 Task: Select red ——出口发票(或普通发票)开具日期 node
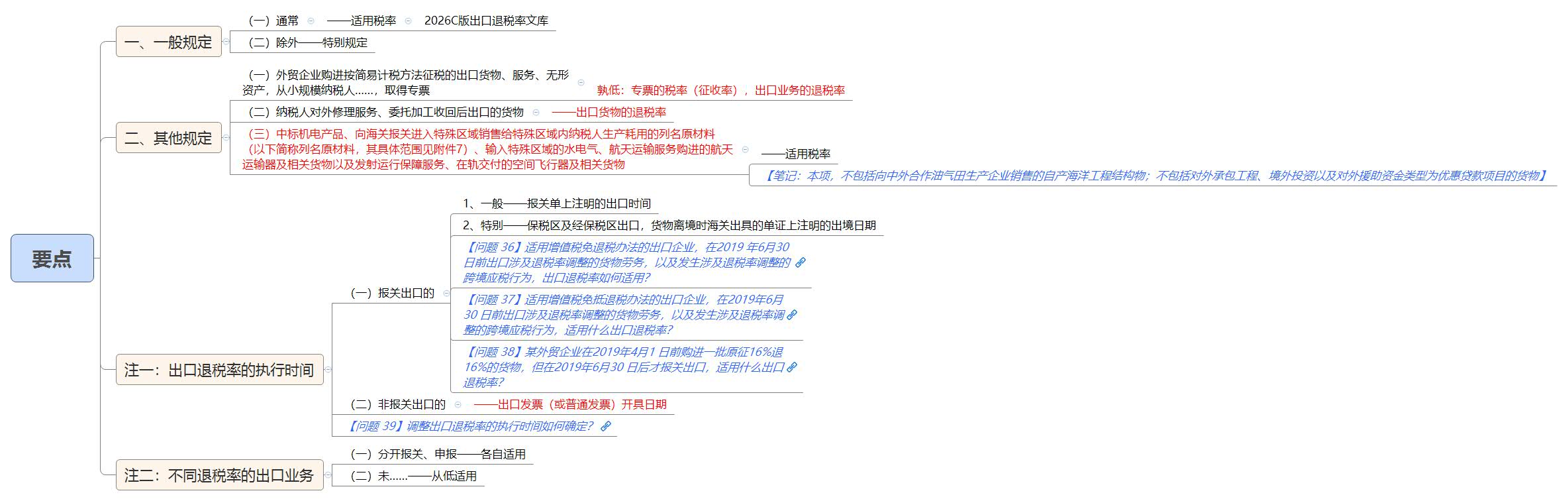tap(570, 404)
